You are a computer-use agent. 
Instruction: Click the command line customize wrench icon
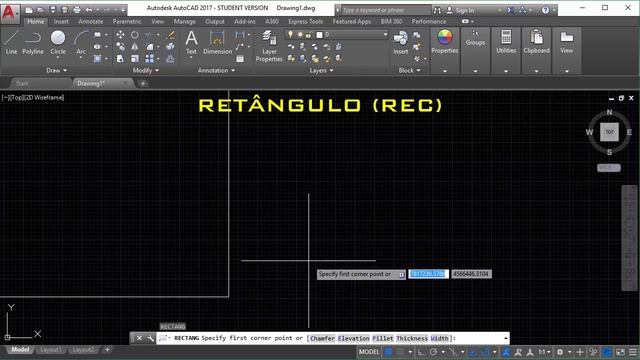[150, 338]
